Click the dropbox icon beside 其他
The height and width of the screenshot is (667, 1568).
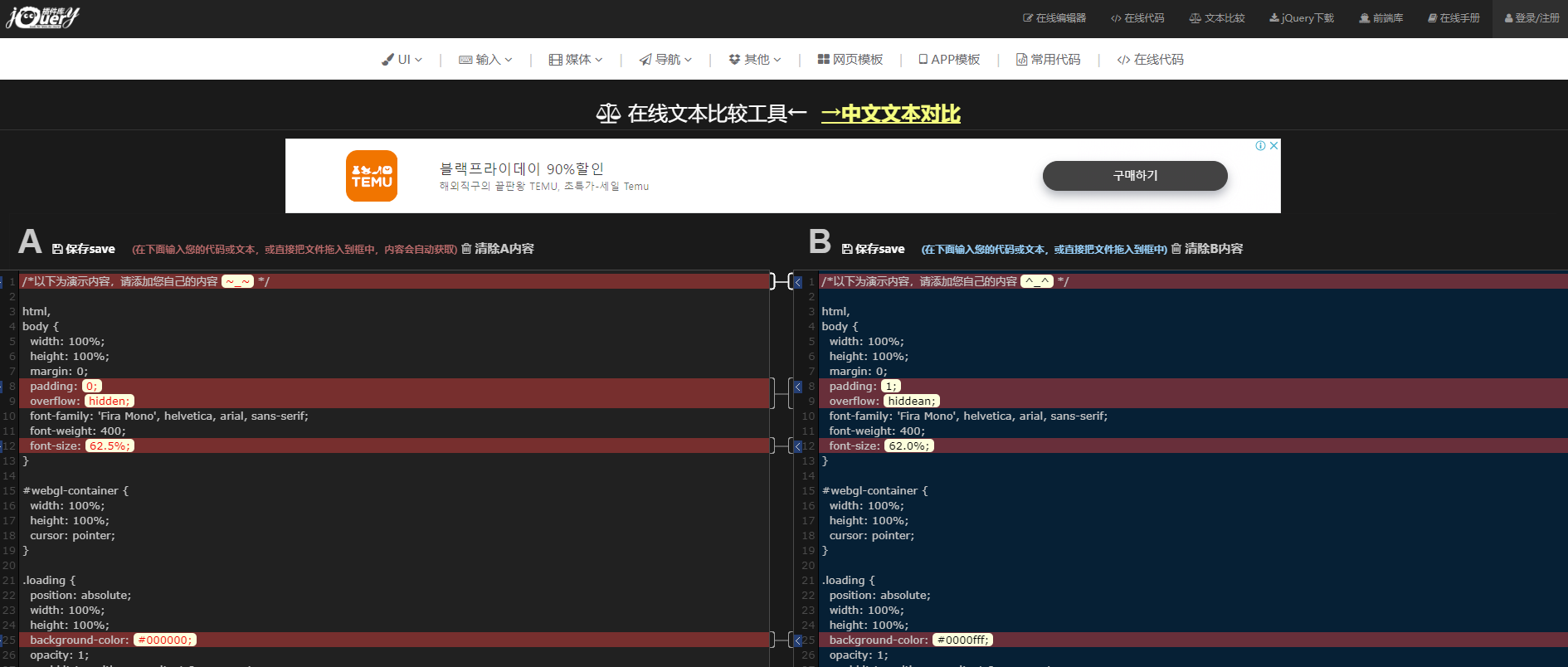(734, 60)
